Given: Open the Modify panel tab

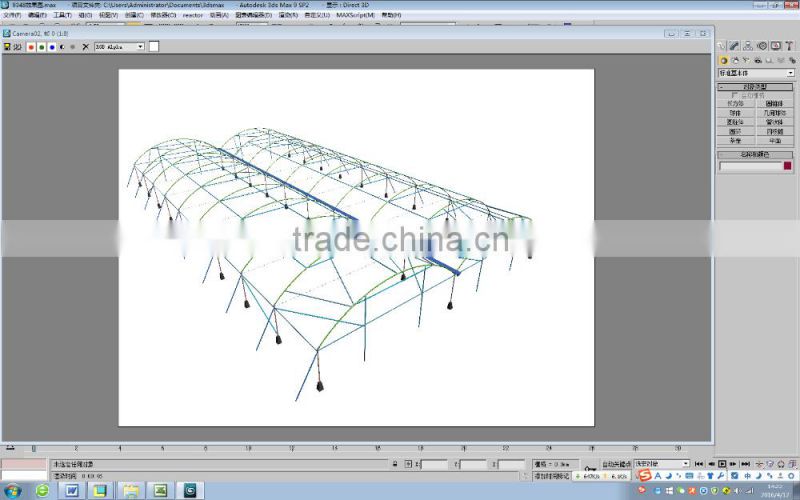Looking at the screenshot, I should (735, 46).
